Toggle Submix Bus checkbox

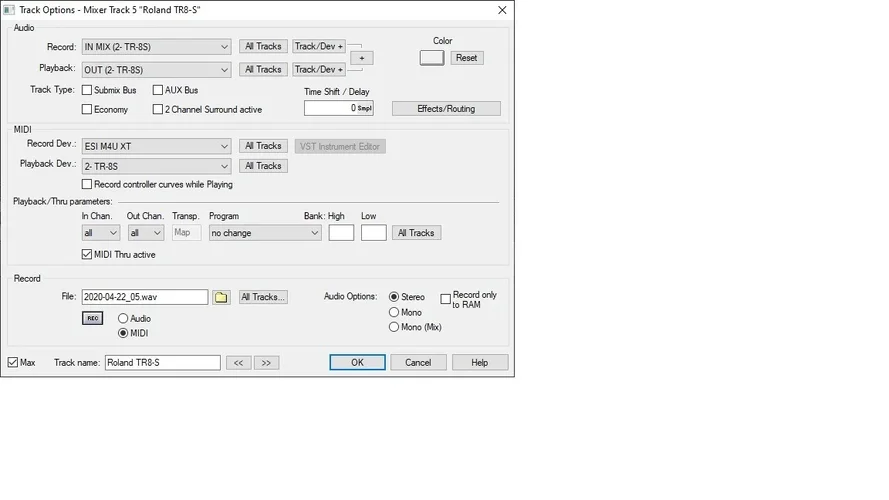(87, 90)
